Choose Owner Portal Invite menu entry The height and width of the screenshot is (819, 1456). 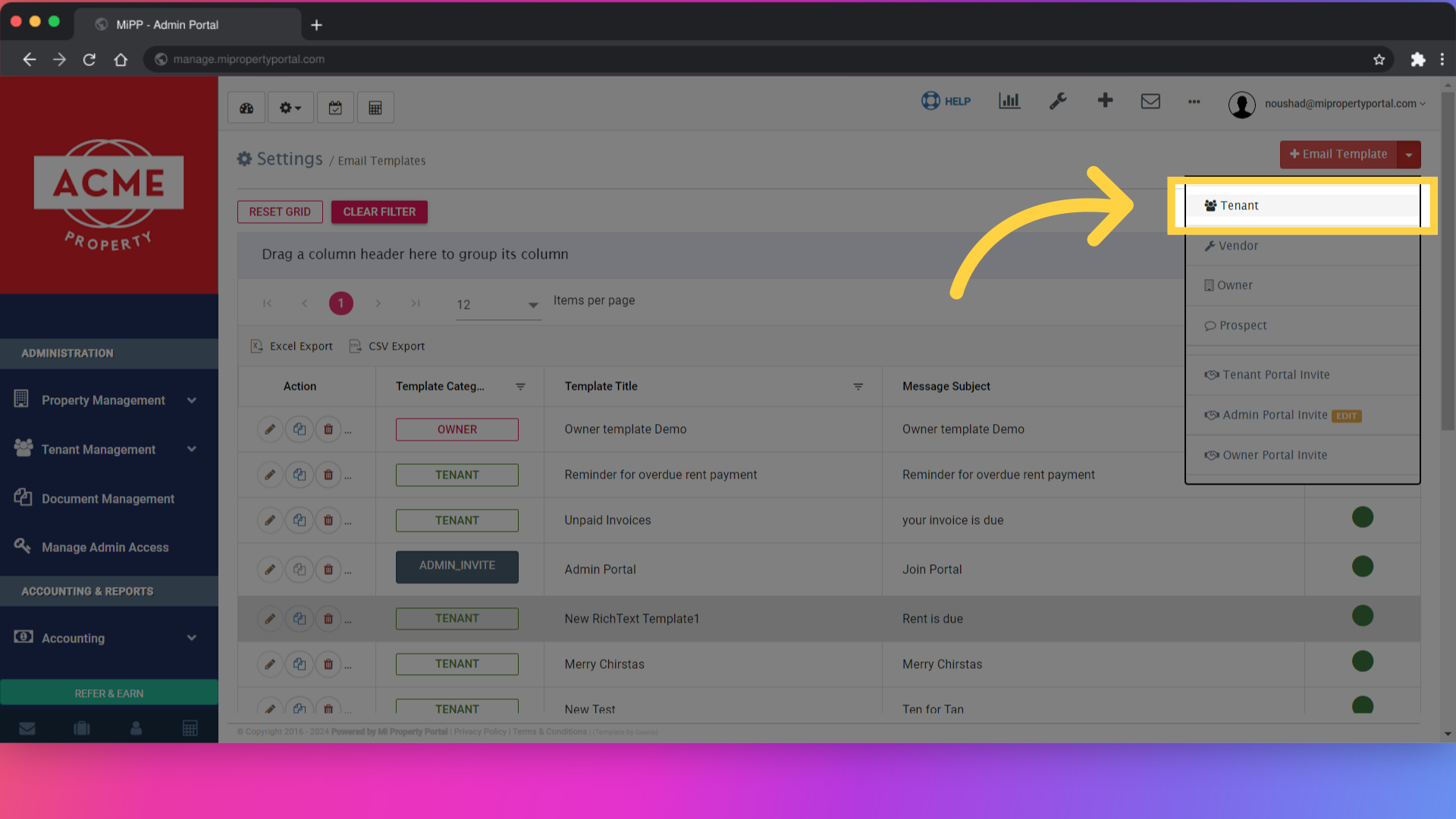(1273, 454)
